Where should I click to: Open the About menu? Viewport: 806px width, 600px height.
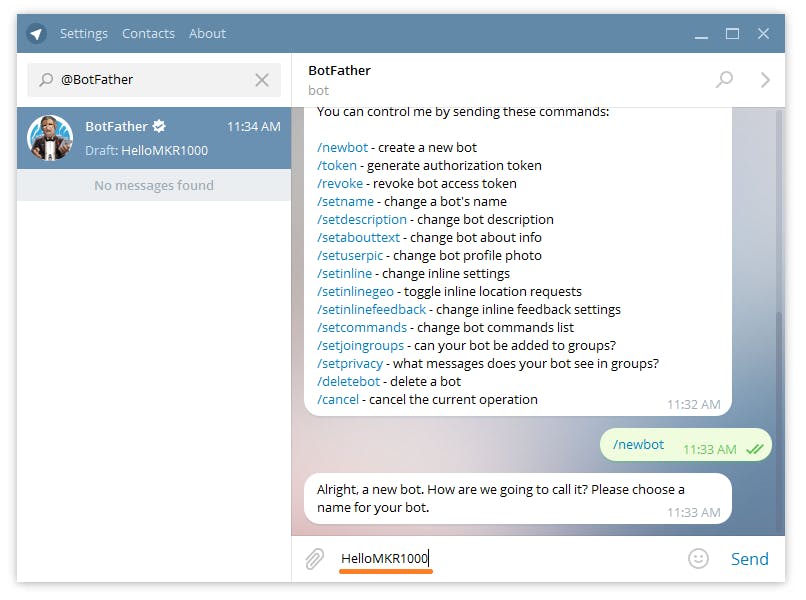click(x=207, y=33)
